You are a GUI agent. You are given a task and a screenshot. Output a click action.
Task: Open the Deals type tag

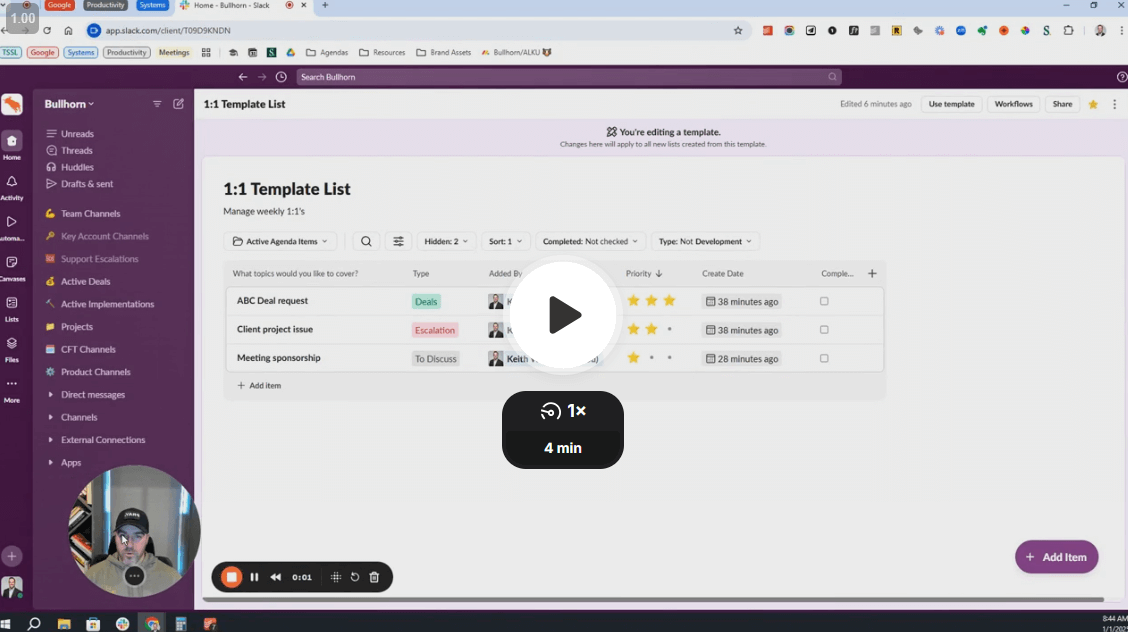(x=426, y=301)
